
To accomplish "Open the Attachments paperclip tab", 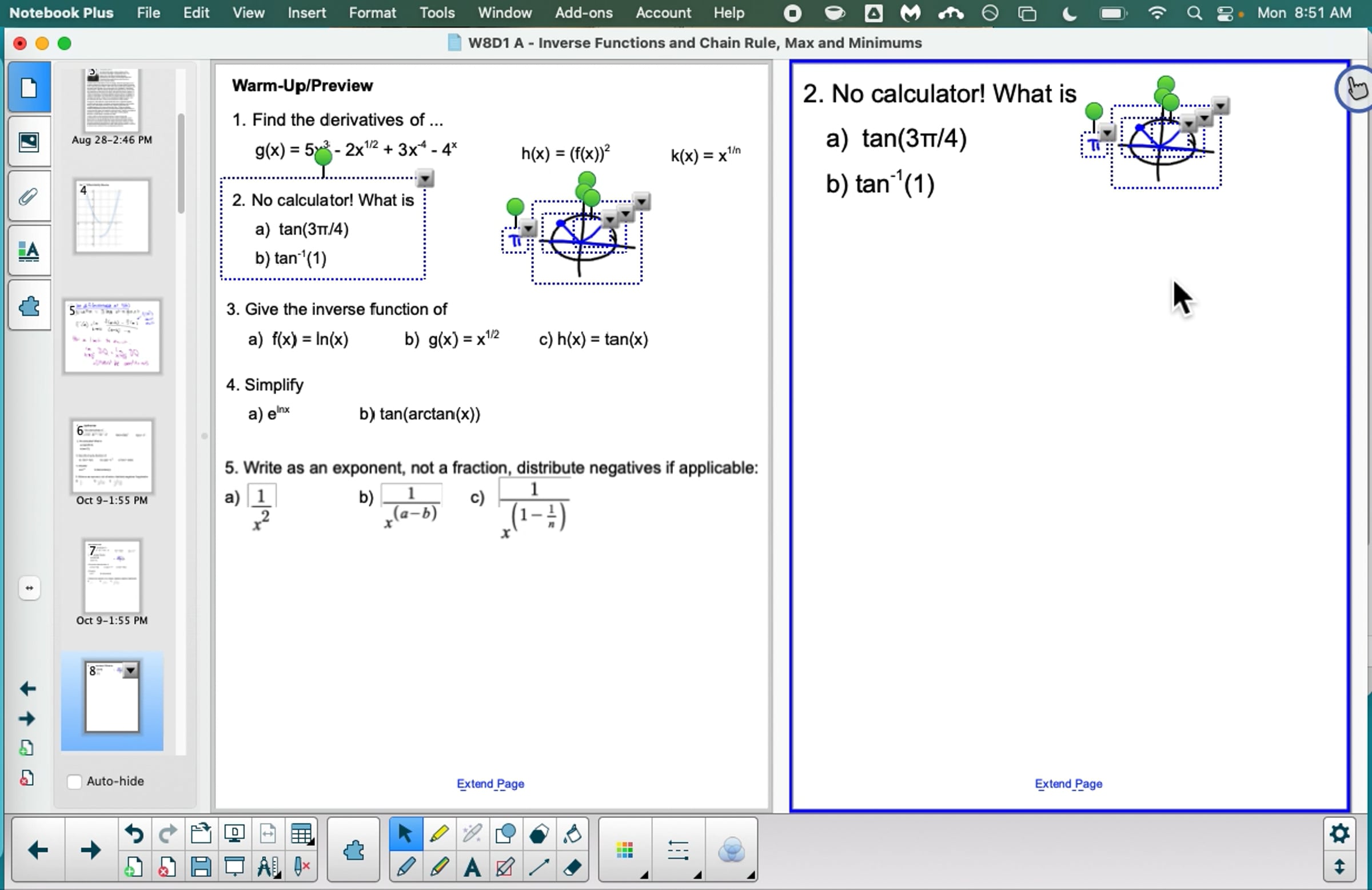I will pyautogui.click(x=29, y=197).
